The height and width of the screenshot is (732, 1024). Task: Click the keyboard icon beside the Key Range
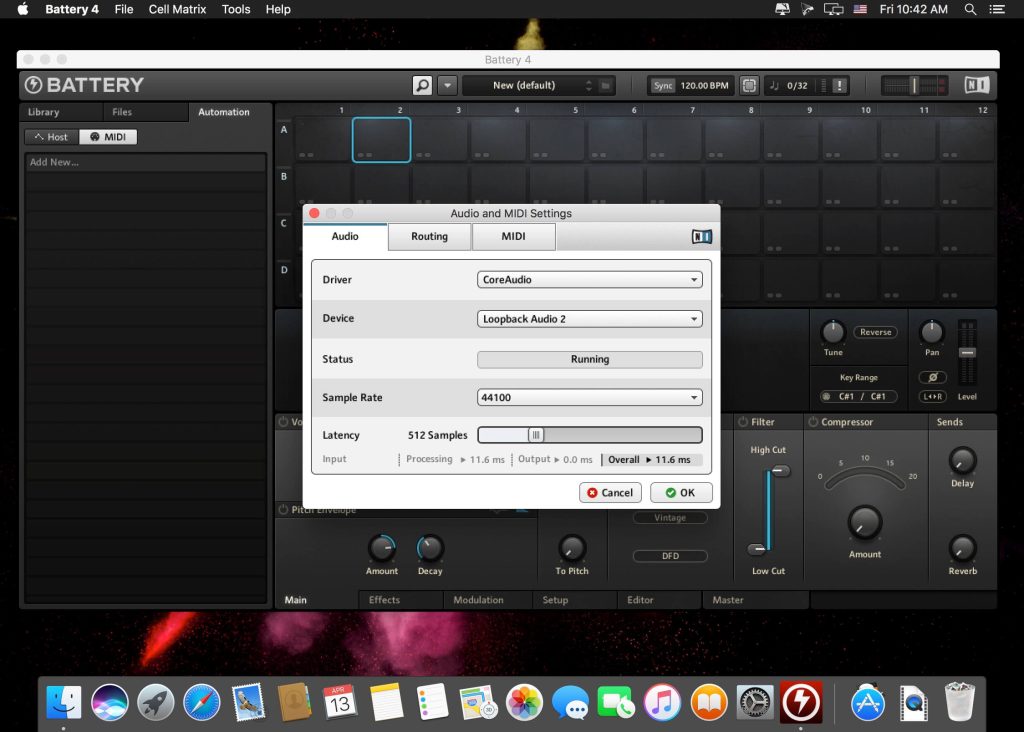[825, 396]
